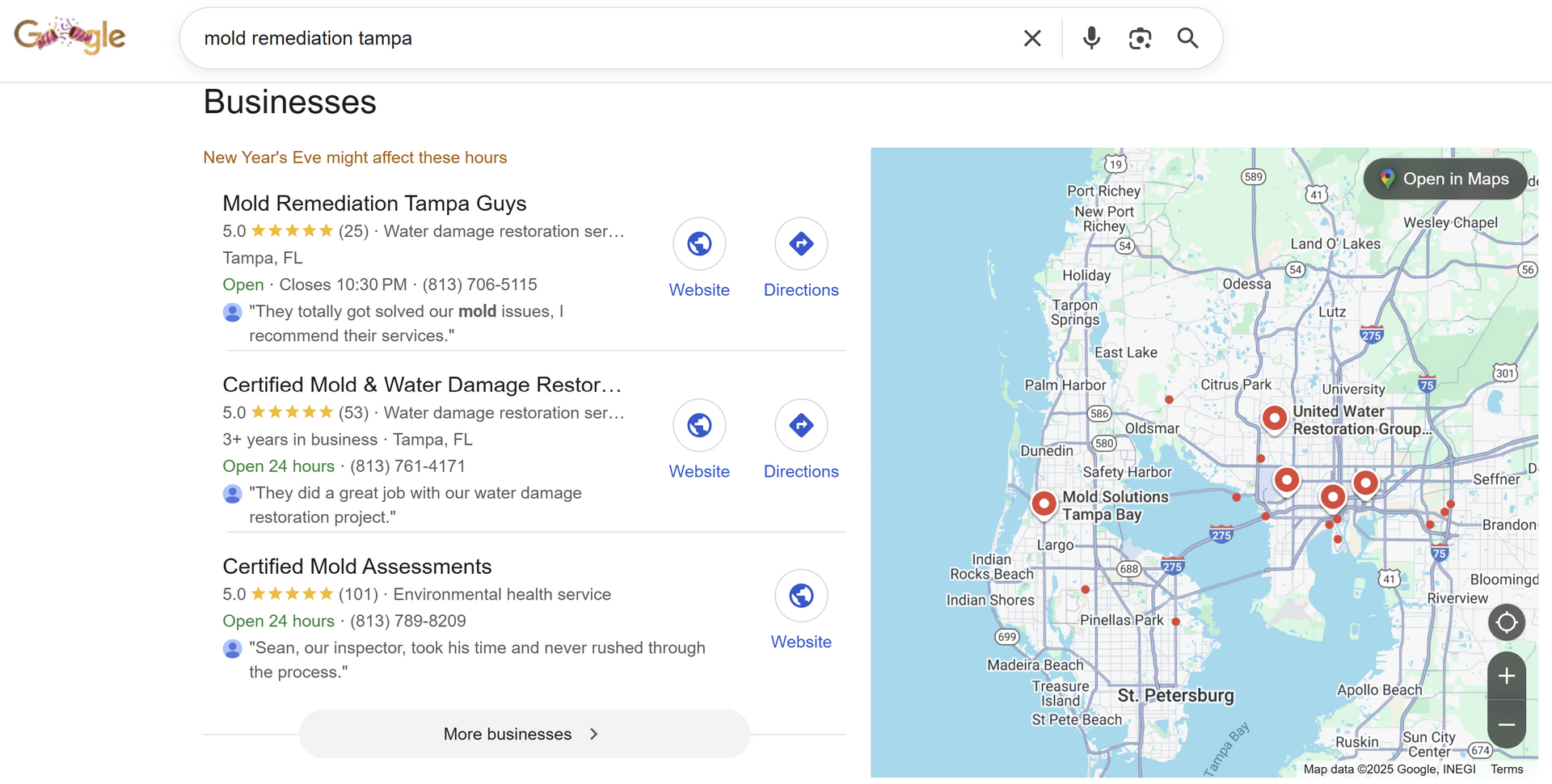Zoom out on the map

(1506, 725)
